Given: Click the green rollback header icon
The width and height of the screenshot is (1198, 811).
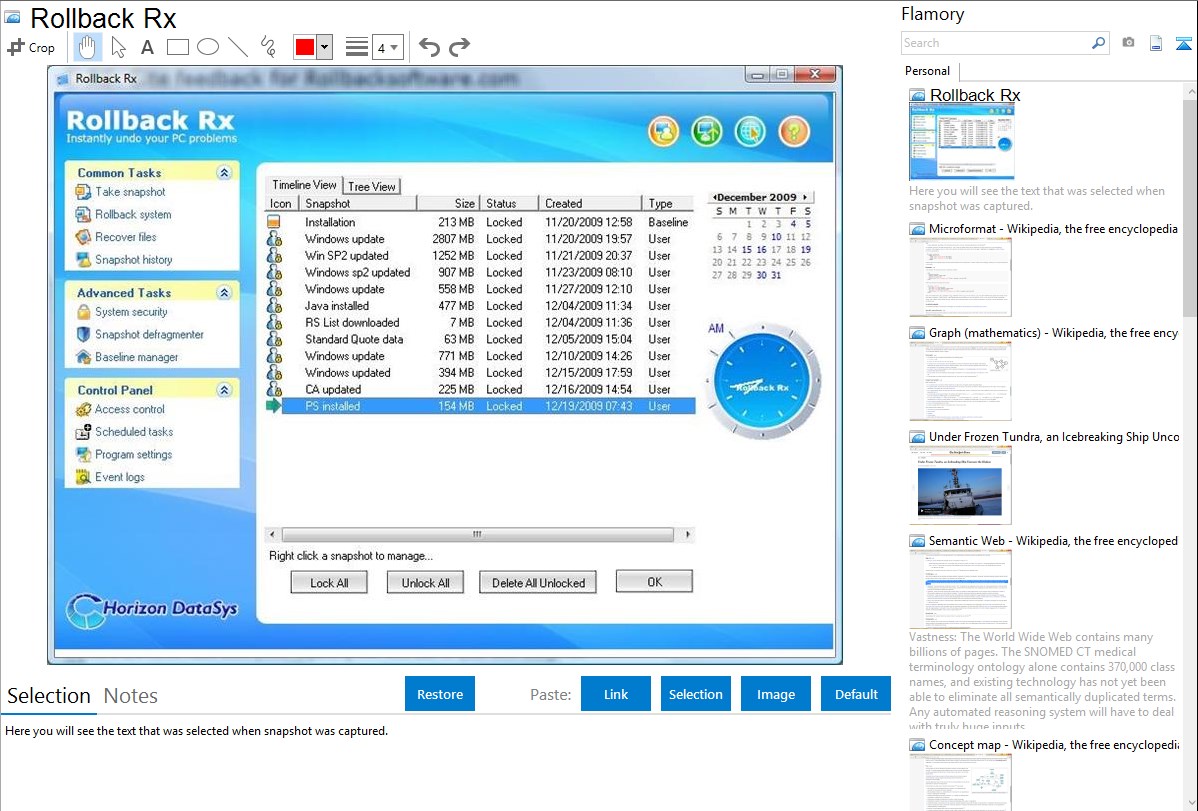Looking at the screenshot, I should coord(707,131).
